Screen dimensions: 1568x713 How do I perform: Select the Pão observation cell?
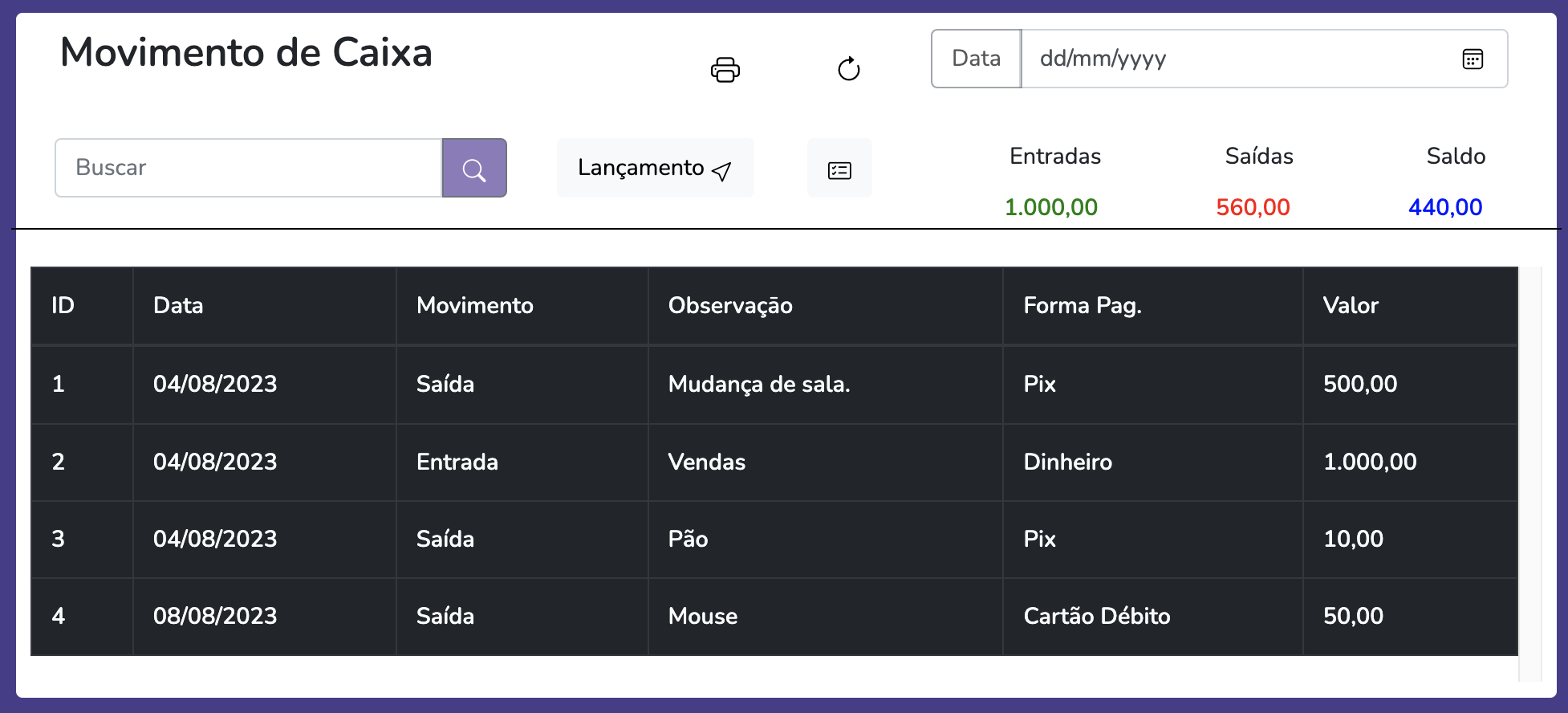point(688,540)
